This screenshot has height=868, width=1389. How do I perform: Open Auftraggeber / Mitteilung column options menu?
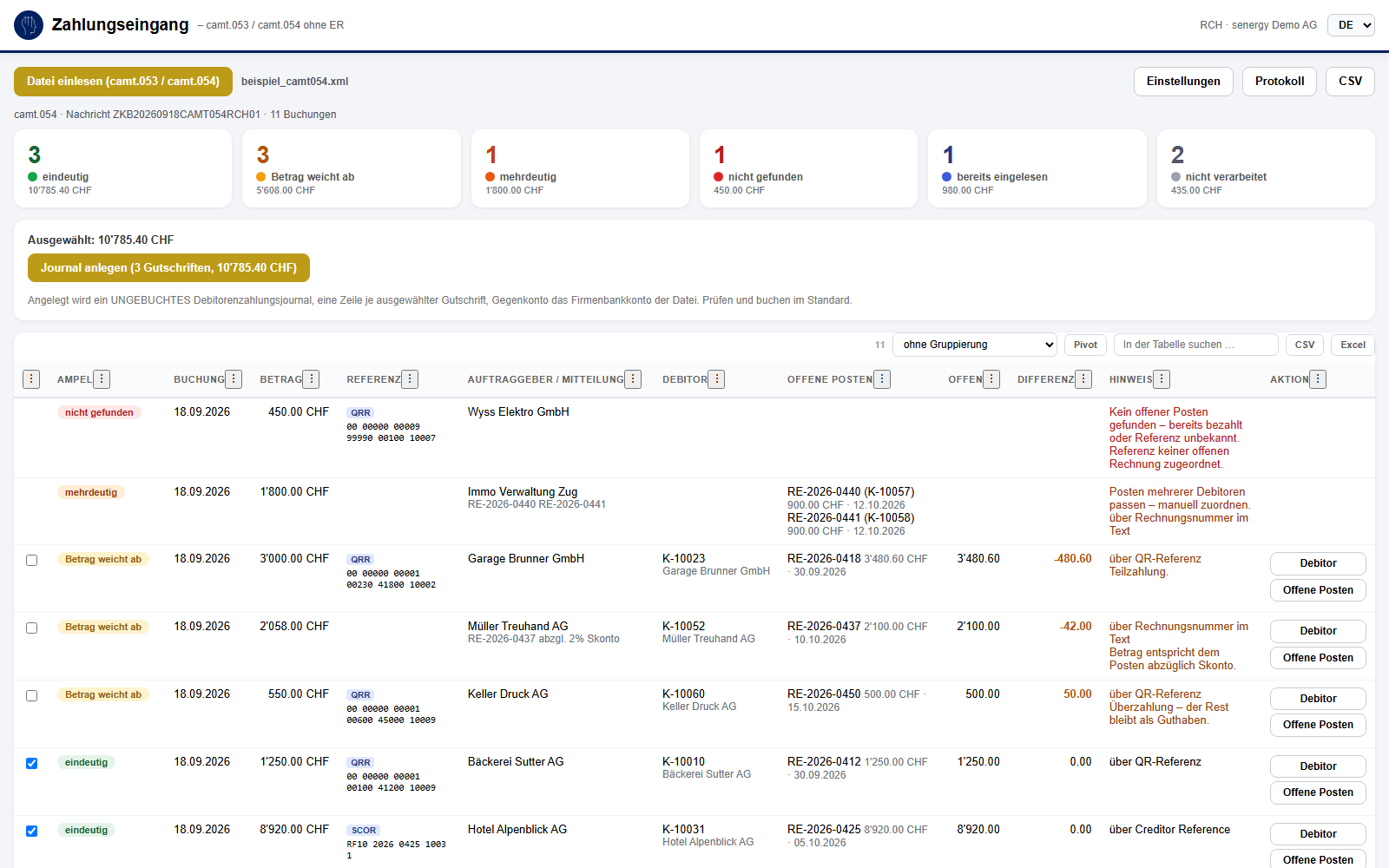click(x=633, y=379)
